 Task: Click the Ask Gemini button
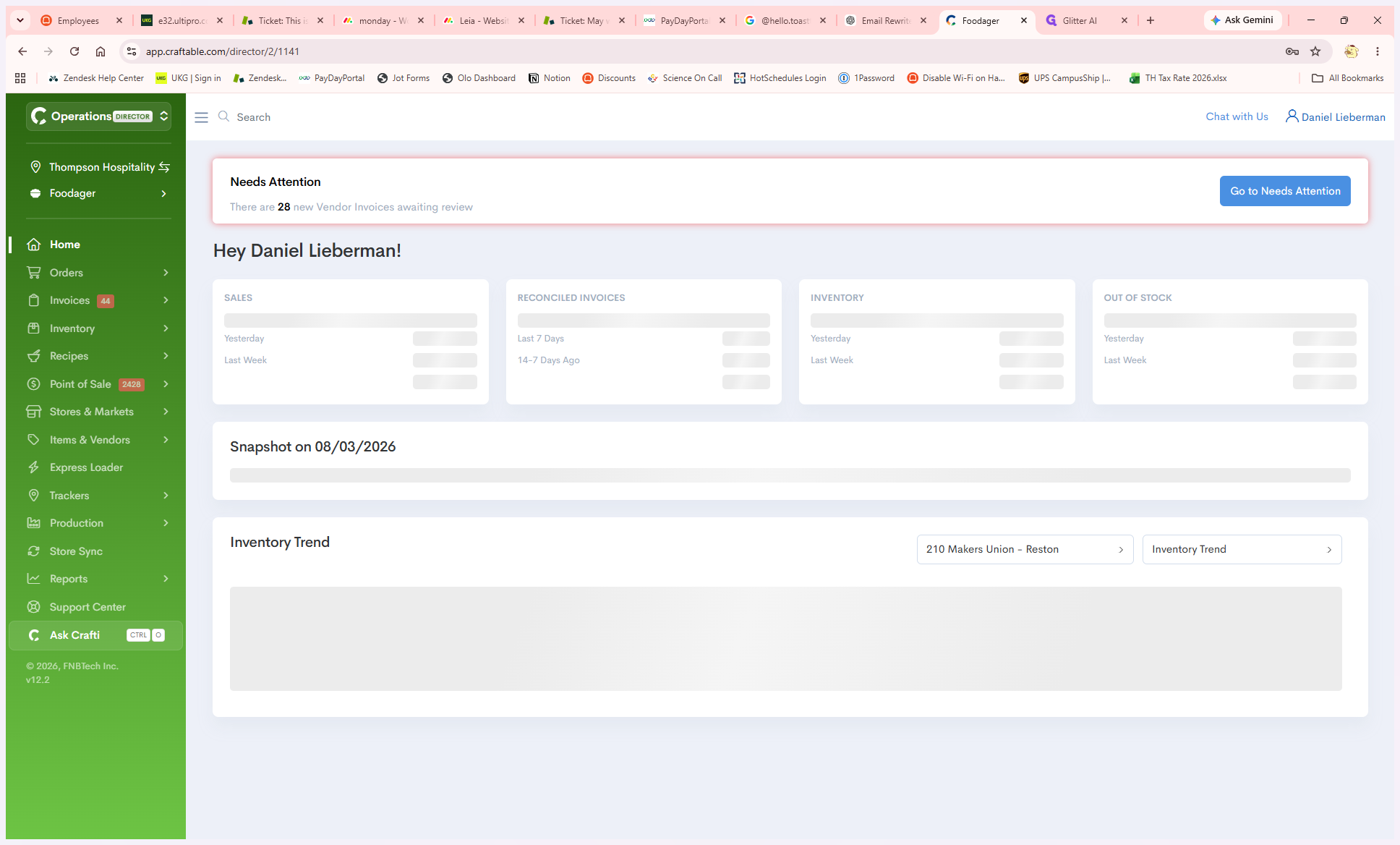[x=1242, y=20]
